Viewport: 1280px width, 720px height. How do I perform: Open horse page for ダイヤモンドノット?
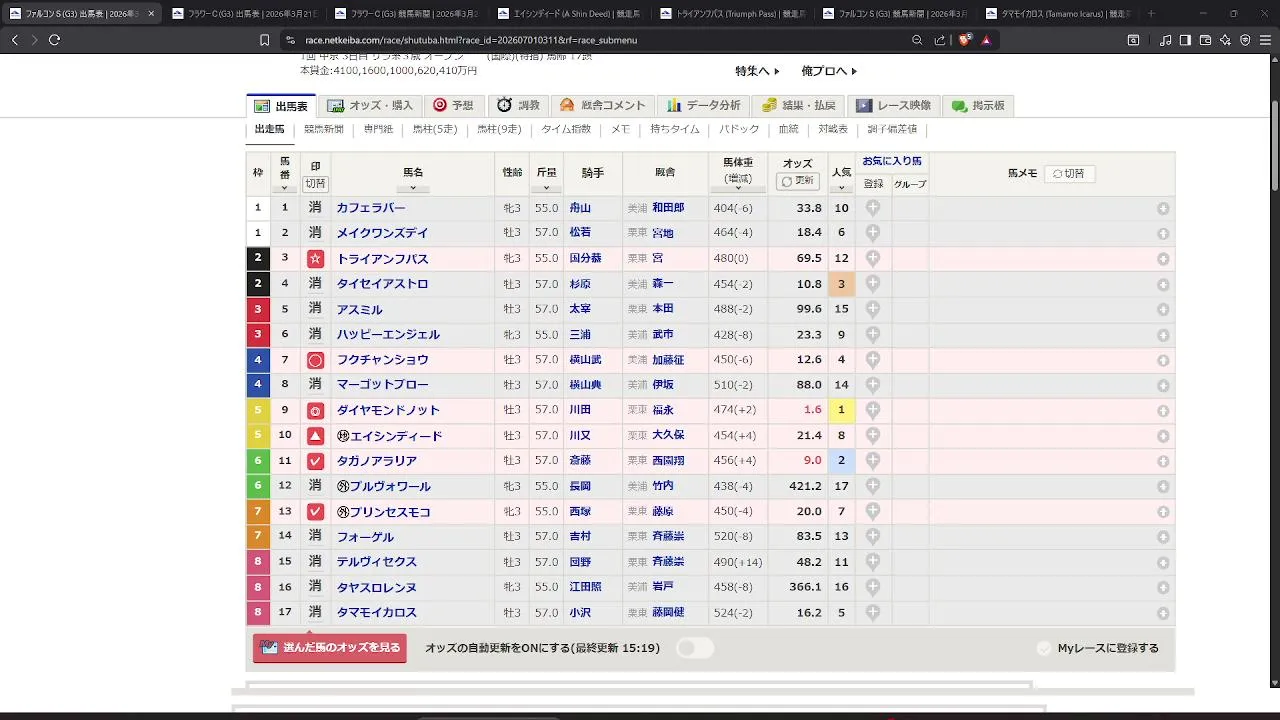pos(388,410)
